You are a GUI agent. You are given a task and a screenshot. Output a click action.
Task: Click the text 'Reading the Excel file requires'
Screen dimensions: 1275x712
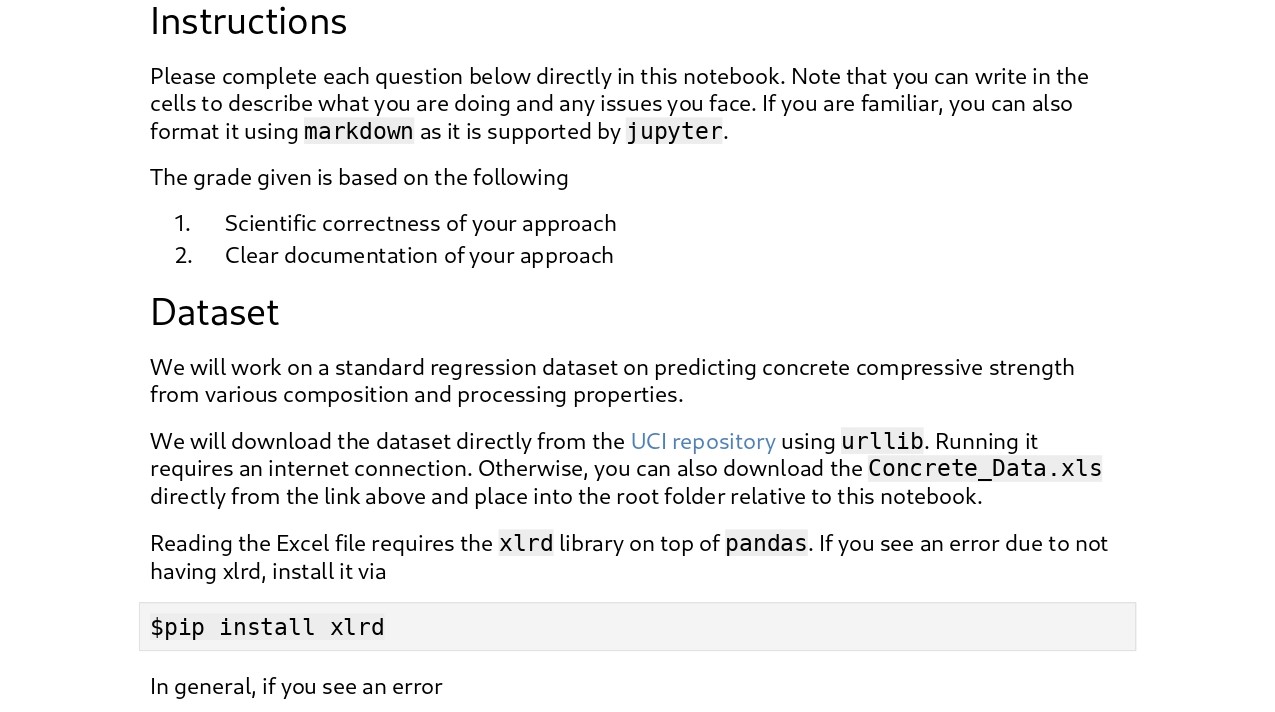(x=320, y=543)
